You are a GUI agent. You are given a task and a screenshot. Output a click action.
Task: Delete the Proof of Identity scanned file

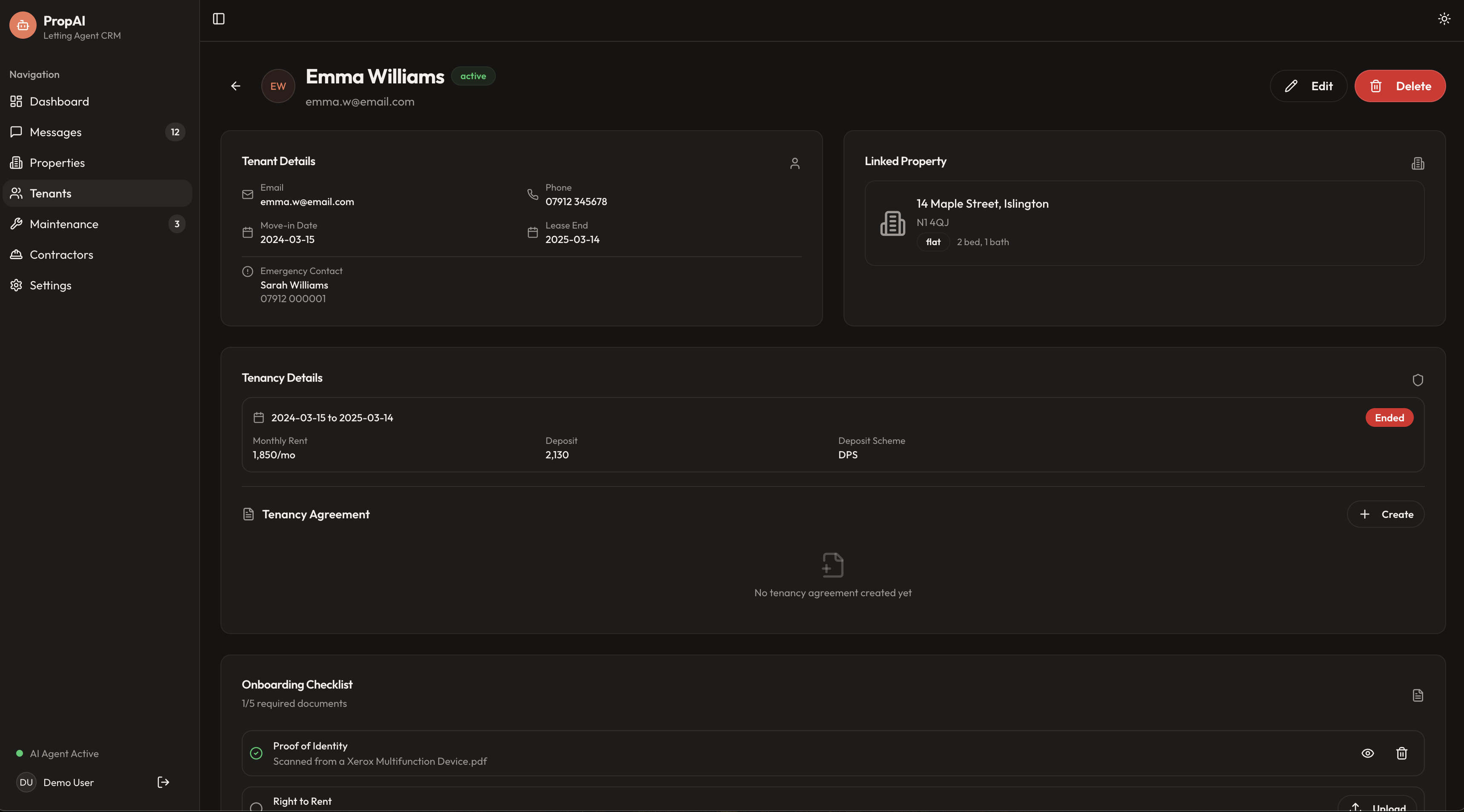point(1401,753)
